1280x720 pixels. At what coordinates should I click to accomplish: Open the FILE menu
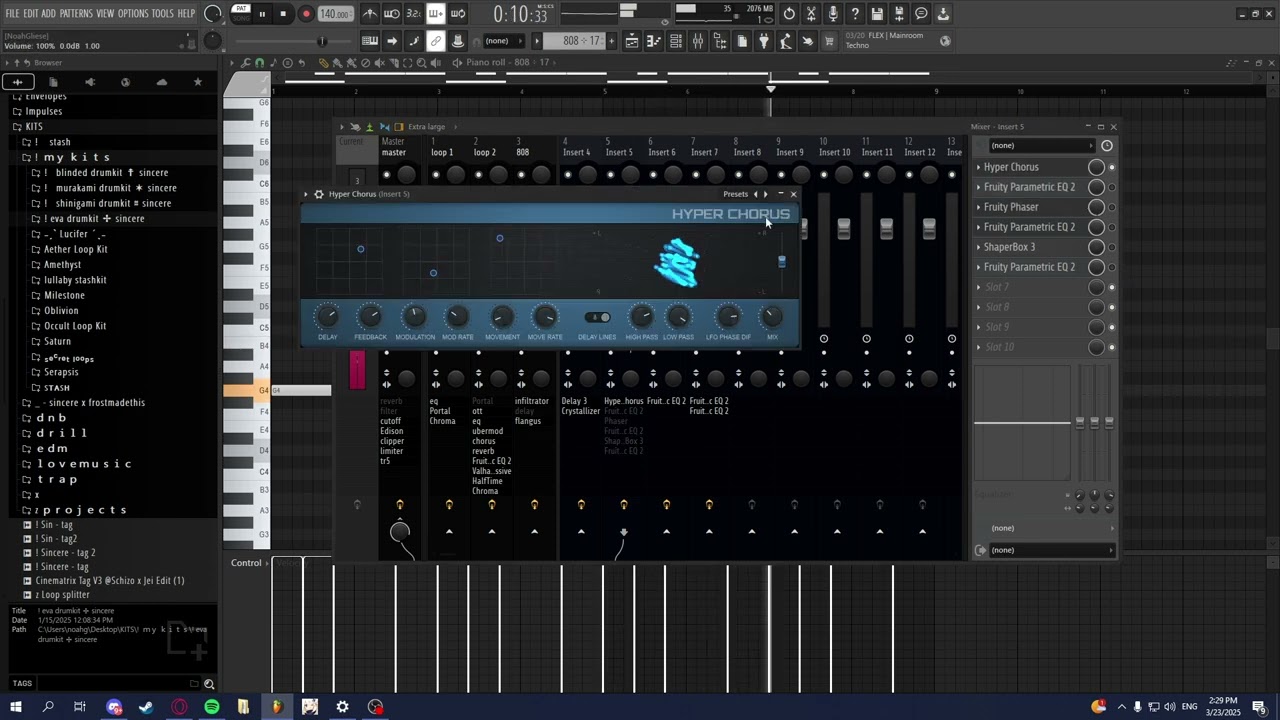[12, 14]
